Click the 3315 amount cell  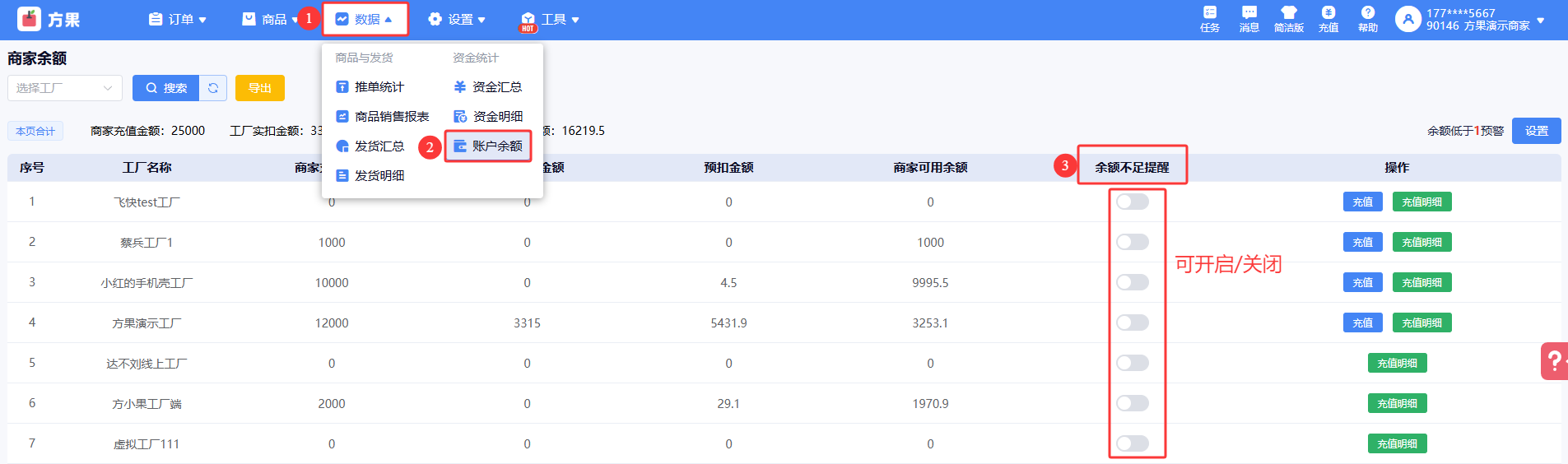pos(527,322)
